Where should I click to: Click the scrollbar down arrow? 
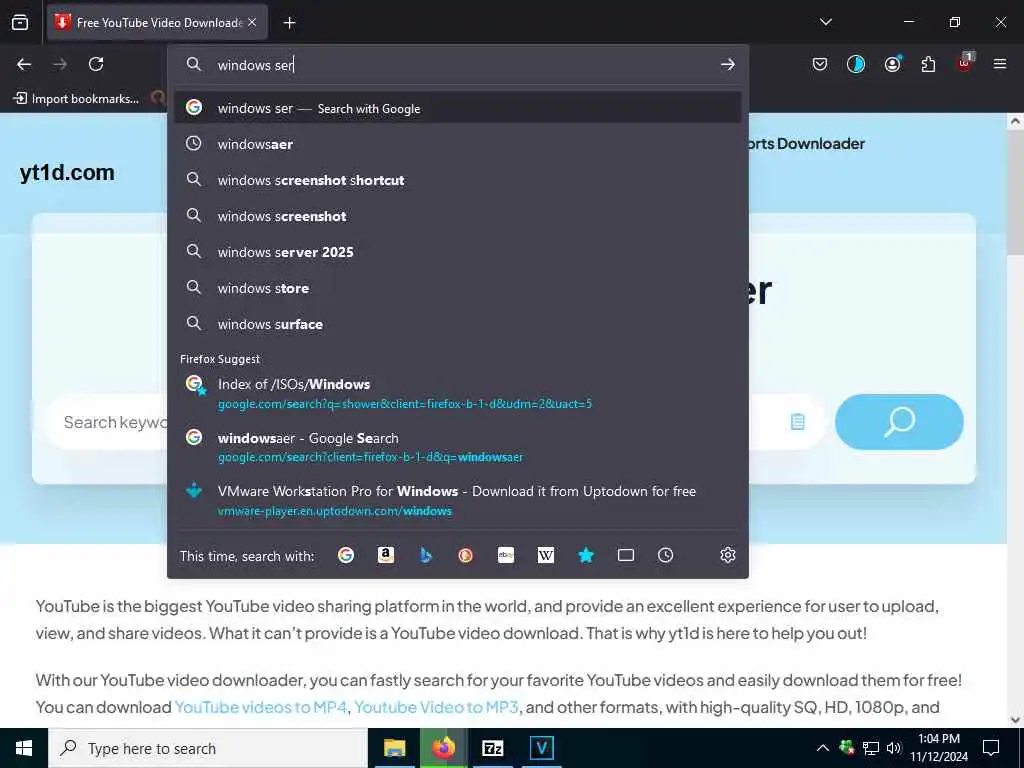tap(1015, 720)
